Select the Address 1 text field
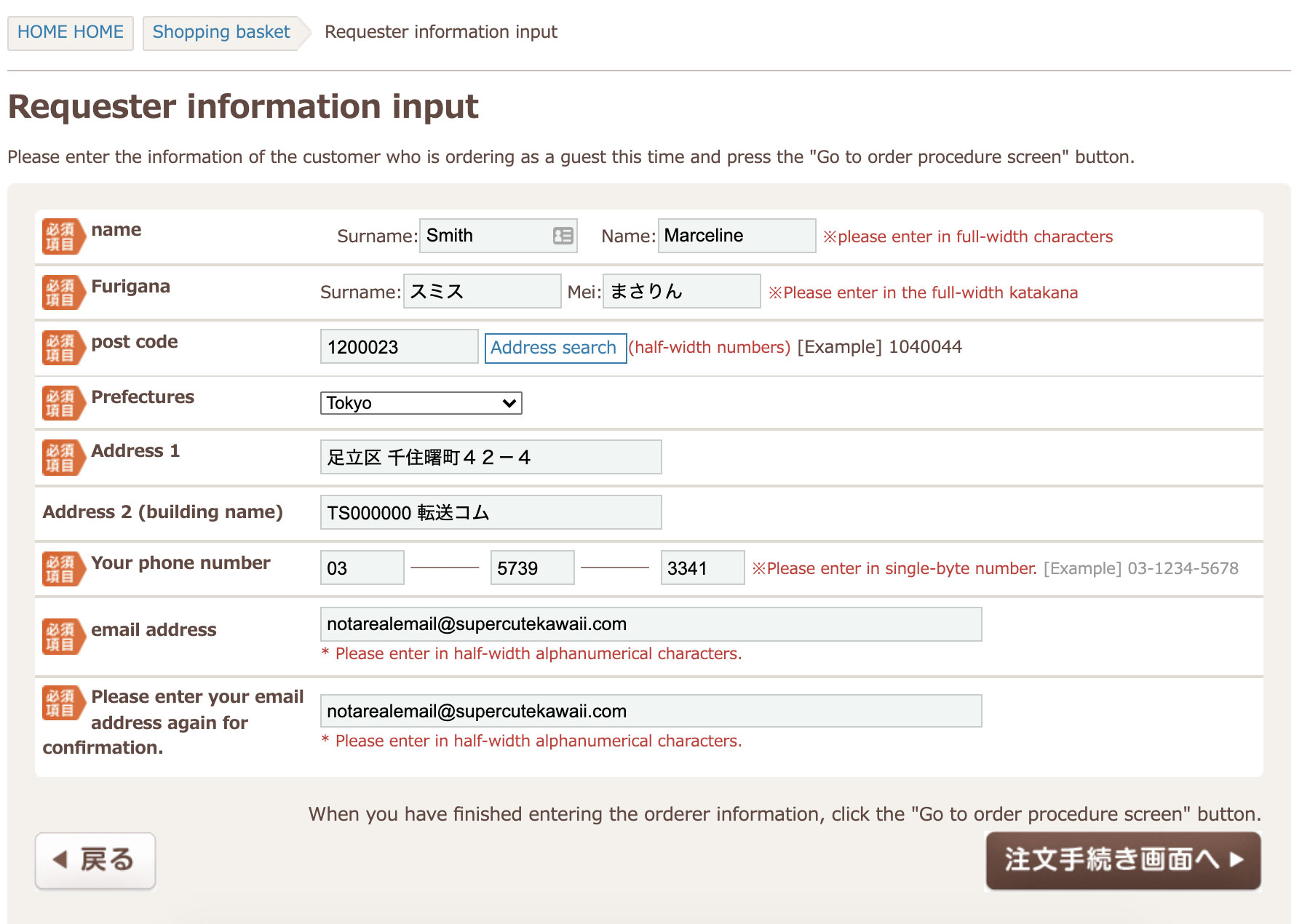 click(x=491, y=458)
